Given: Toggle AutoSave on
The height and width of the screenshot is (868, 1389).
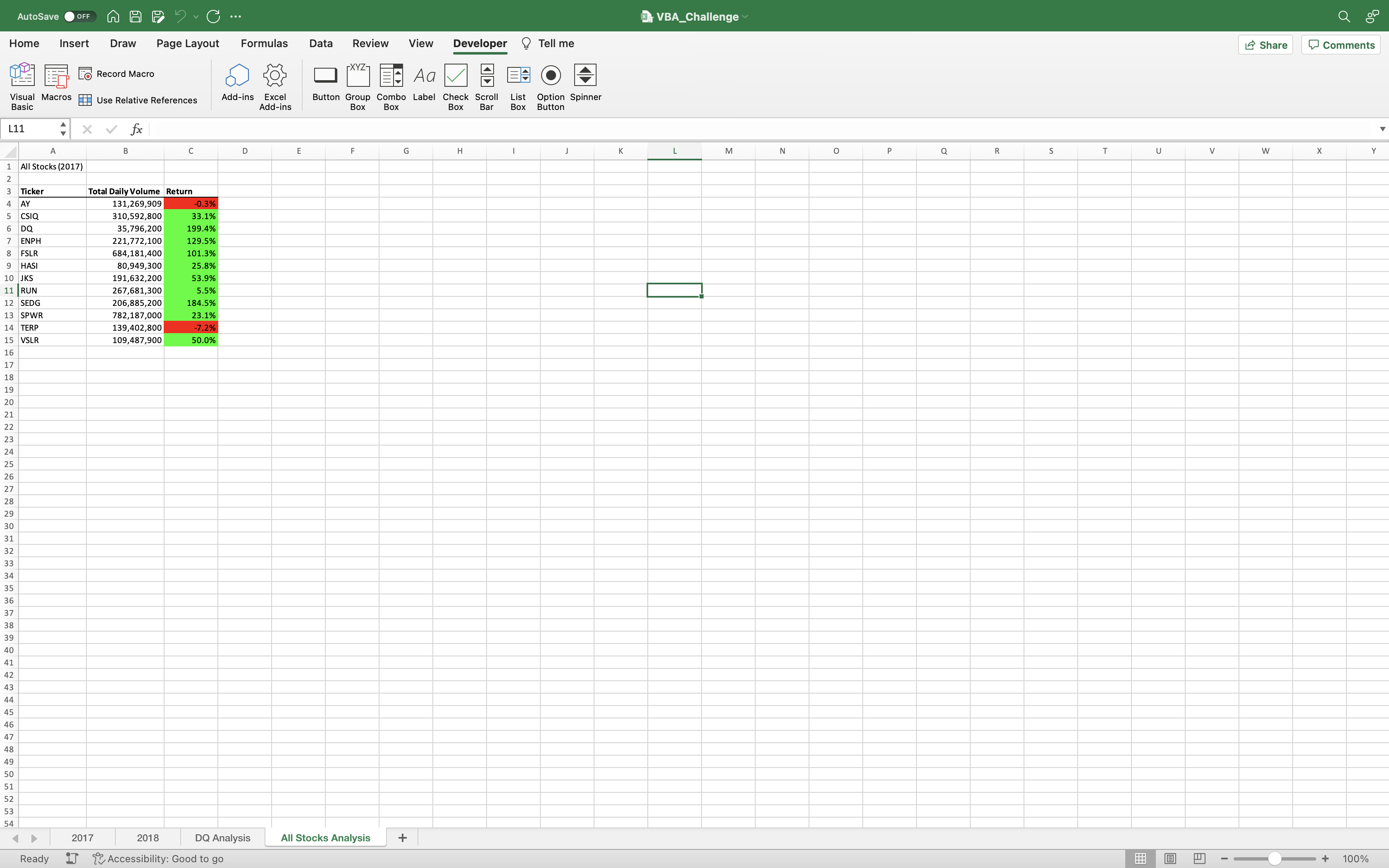Looking at the screenshot, I should pos(79,16).
